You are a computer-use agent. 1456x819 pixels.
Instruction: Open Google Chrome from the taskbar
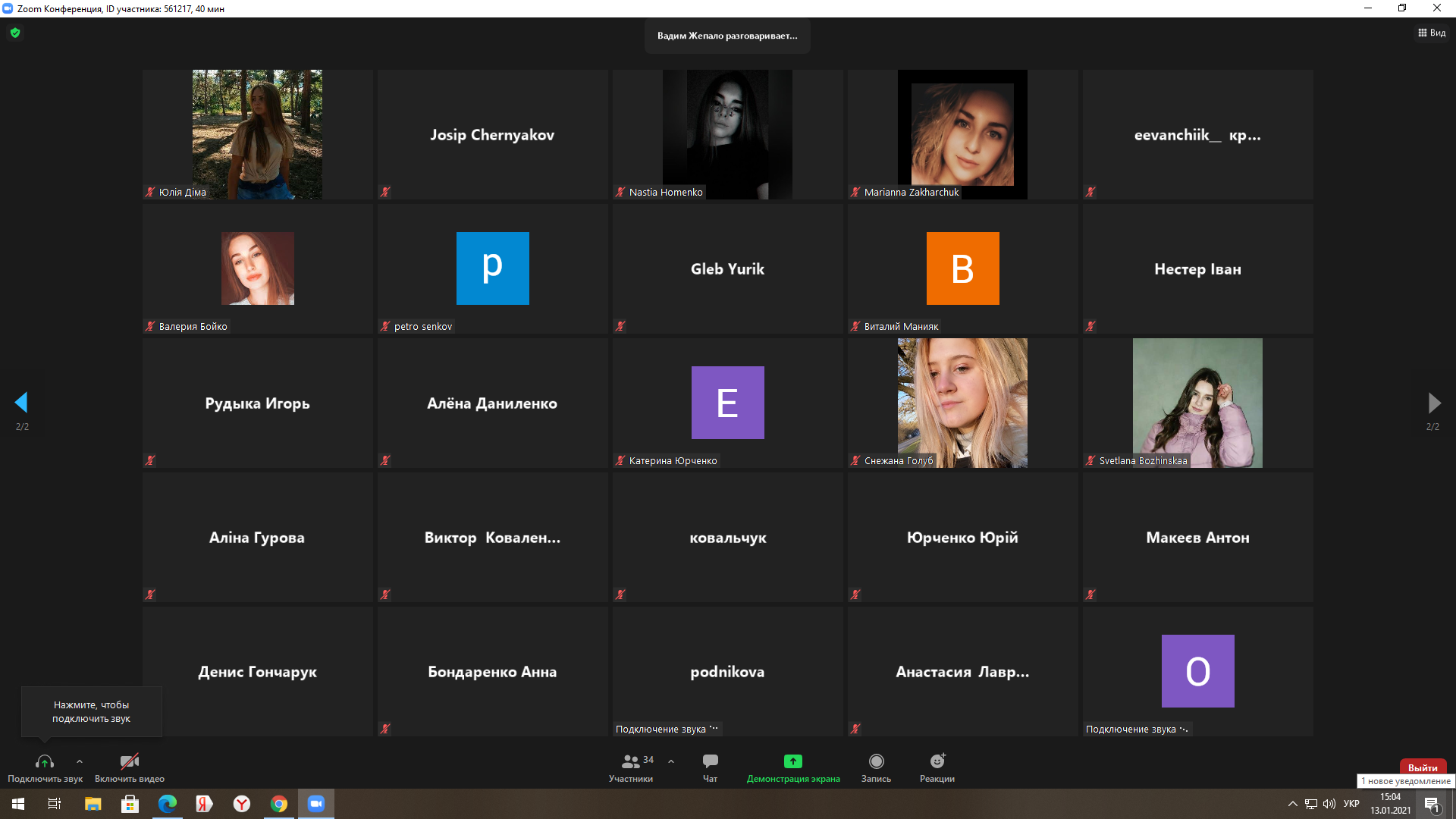tap(279, 804)
